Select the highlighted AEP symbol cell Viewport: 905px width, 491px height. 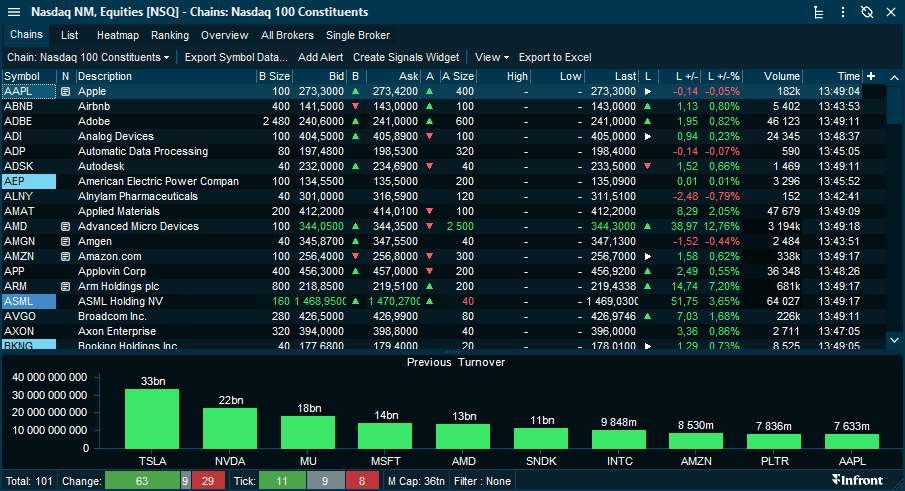pos(29,181)
